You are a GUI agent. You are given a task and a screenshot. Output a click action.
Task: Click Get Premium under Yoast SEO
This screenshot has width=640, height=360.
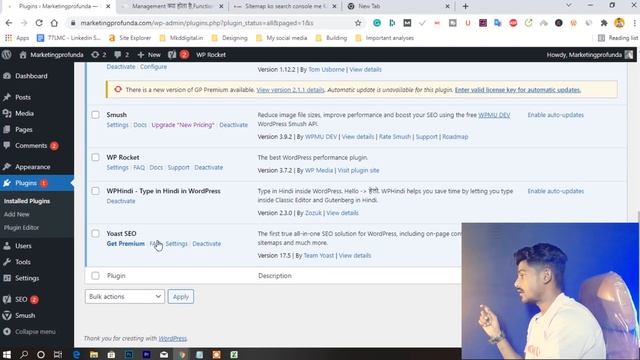click(126, 244)
